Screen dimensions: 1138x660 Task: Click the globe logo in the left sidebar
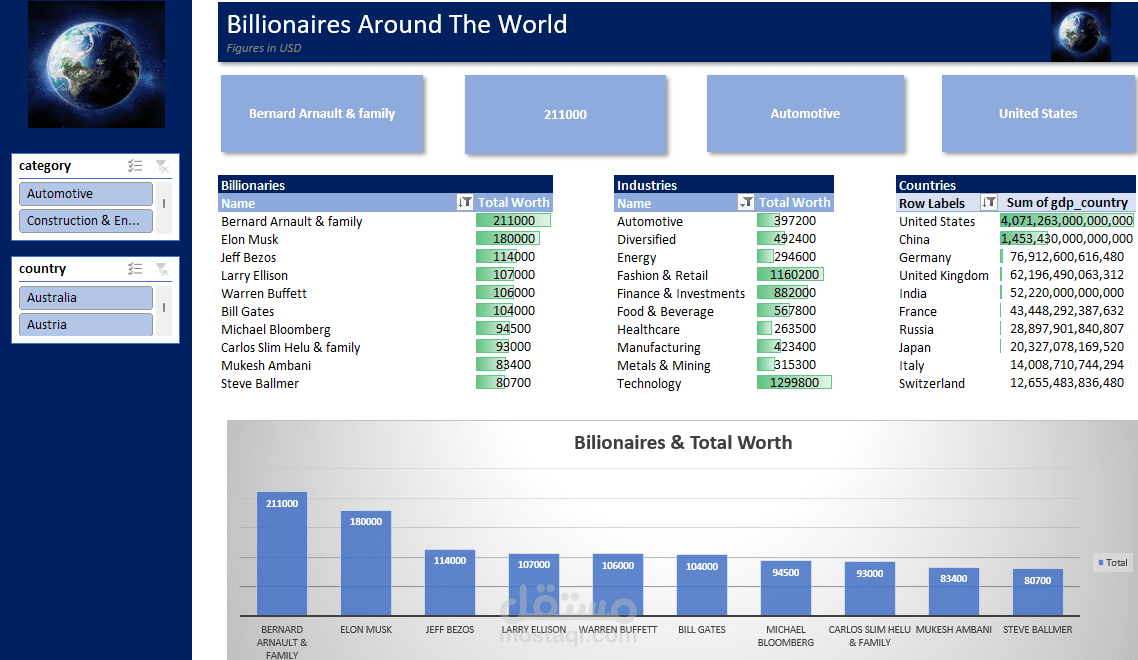[96, 64]
